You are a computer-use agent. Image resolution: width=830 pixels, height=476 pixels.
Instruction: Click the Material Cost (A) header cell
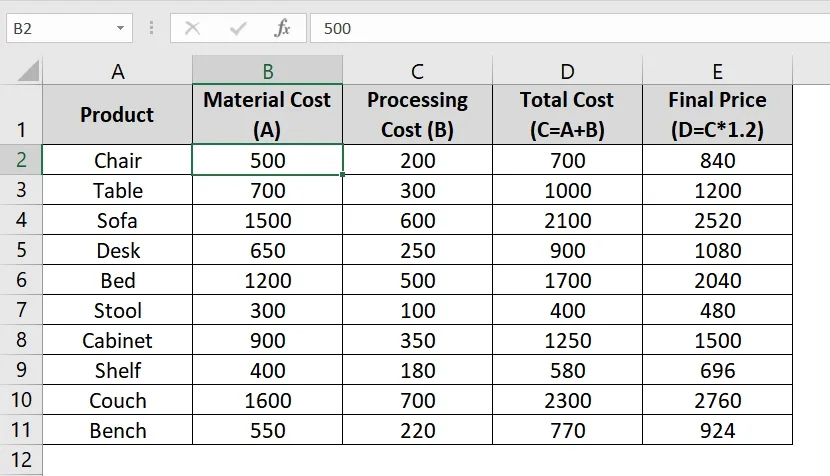[267, 114]
